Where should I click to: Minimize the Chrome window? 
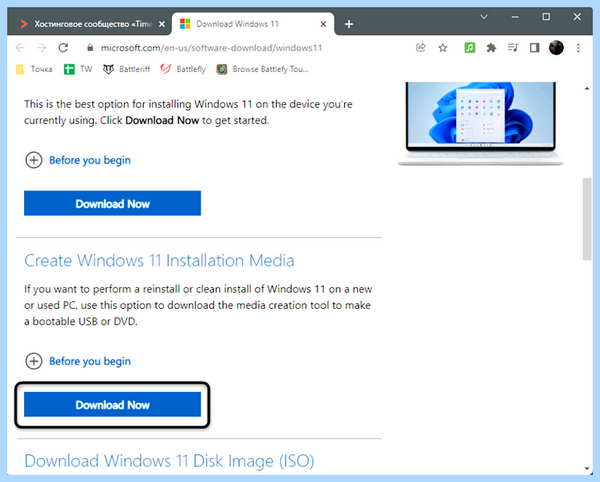(x=515, y=17)
